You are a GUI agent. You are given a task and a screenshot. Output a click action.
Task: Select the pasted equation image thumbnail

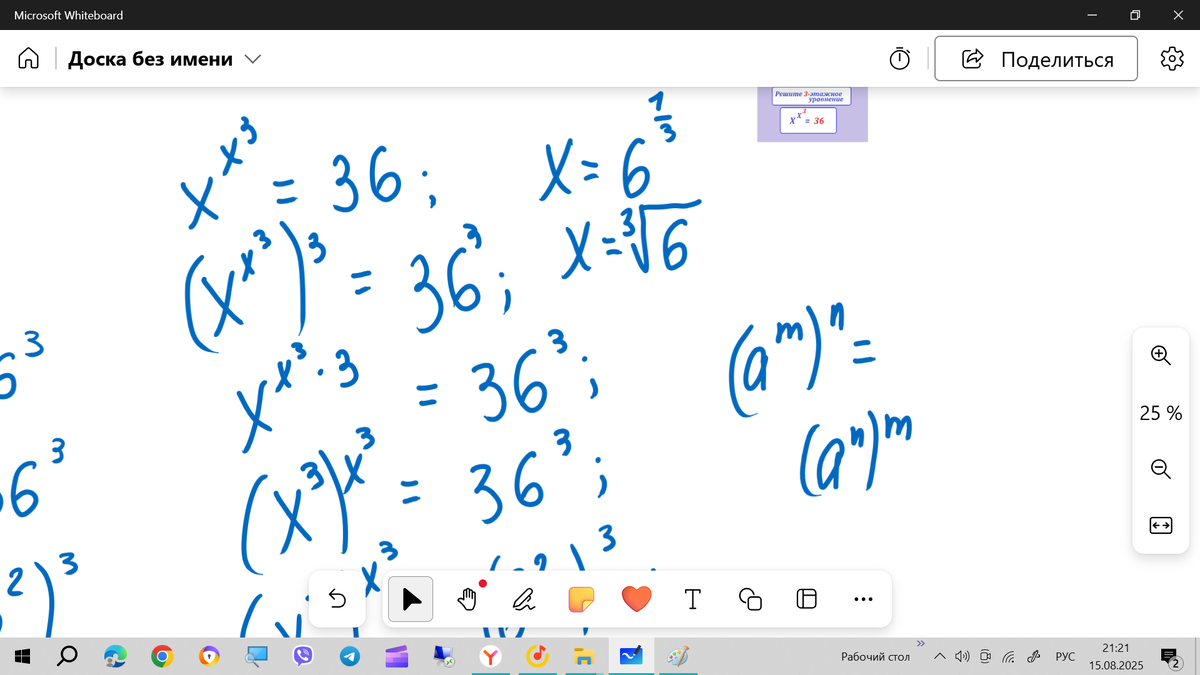click(812, 114)
